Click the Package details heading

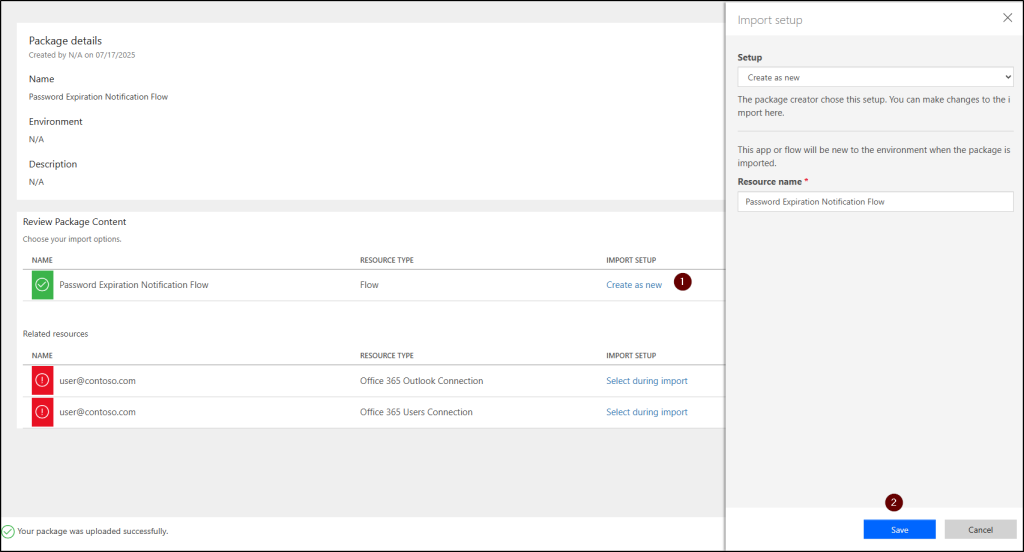(x=65, y=41)
